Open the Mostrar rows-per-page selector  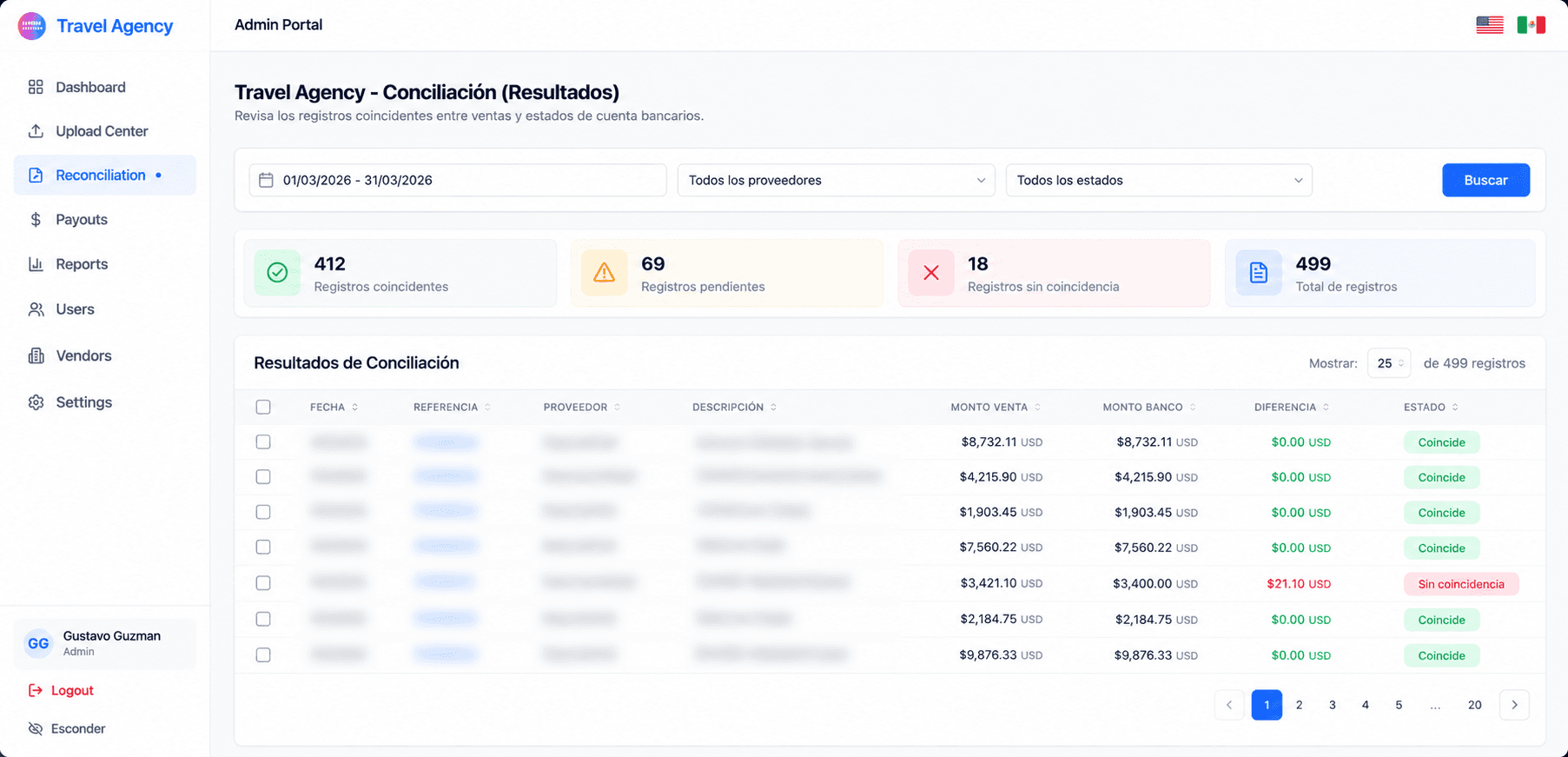click(x=1389, y=363)
